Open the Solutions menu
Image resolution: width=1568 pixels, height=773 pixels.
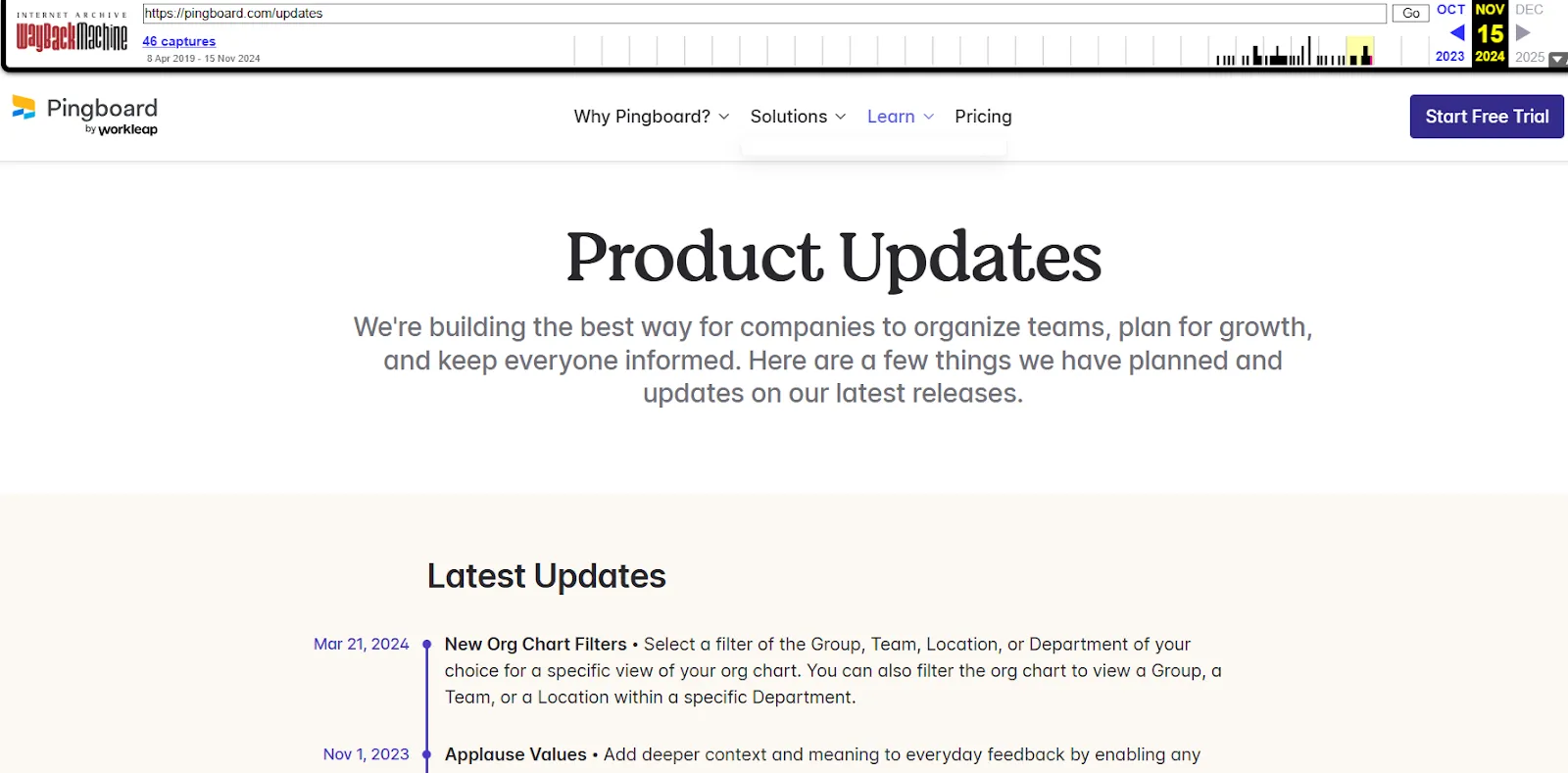coord(789,117)
